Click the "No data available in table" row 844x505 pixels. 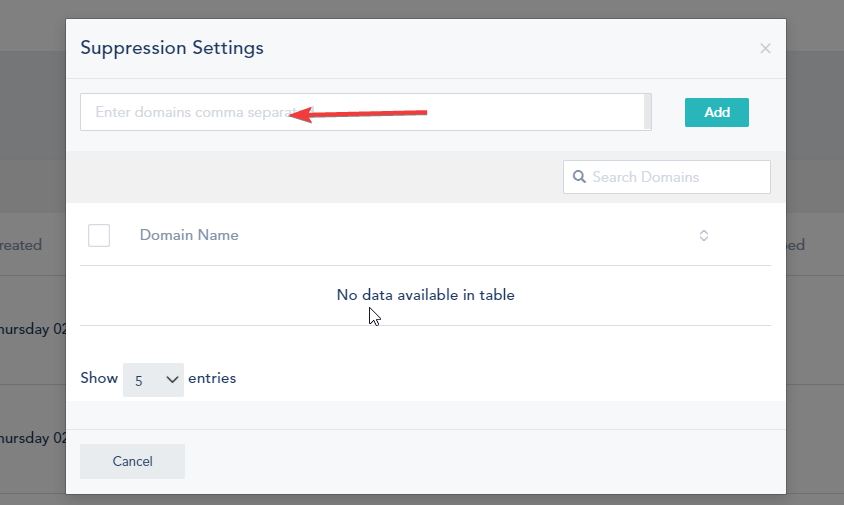point(425,295)
